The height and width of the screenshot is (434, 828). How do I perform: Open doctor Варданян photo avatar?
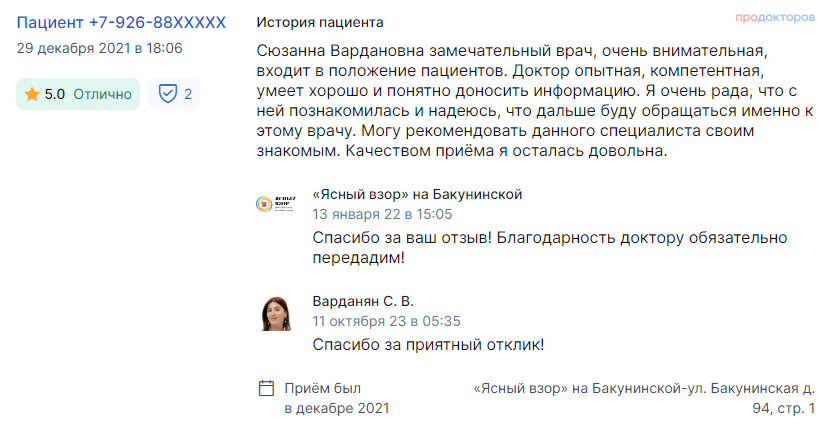point(276,314)
